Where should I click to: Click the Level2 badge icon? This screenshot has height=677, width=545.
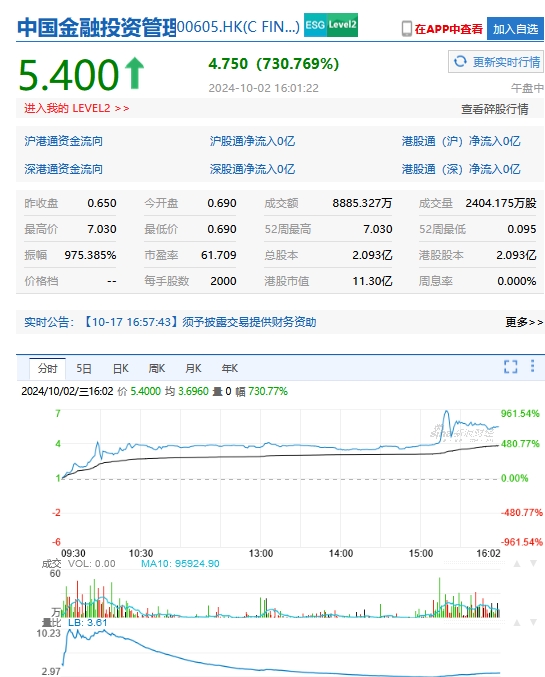pyautogui.click(x=342, y=25)
